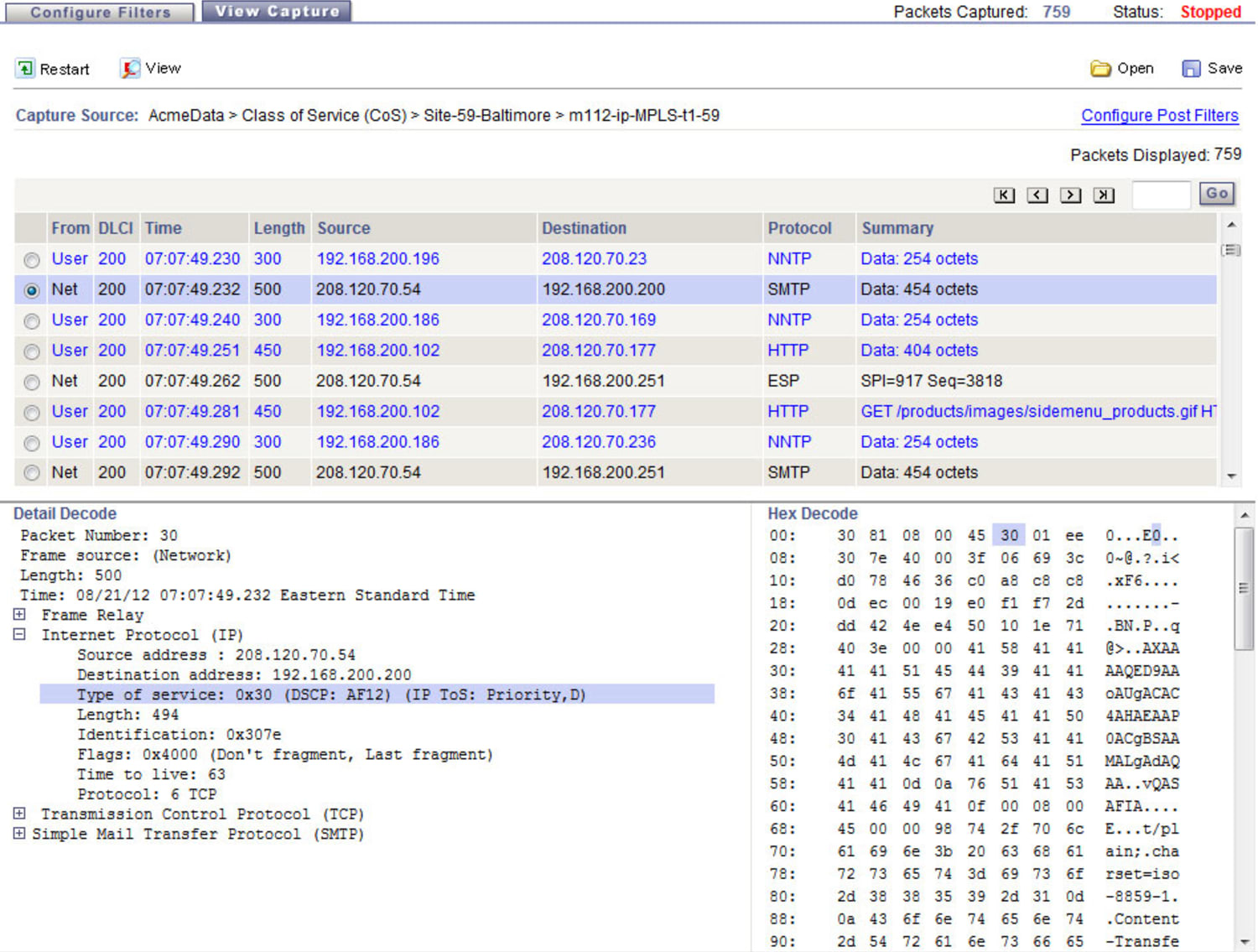Screen dimensions: 1258x952
Task: Expand the Transmission Control Protocol node
Action: point(19,813)
